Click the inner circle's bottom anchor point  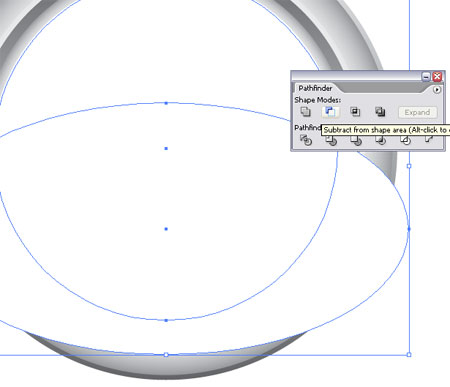[166, 320]
